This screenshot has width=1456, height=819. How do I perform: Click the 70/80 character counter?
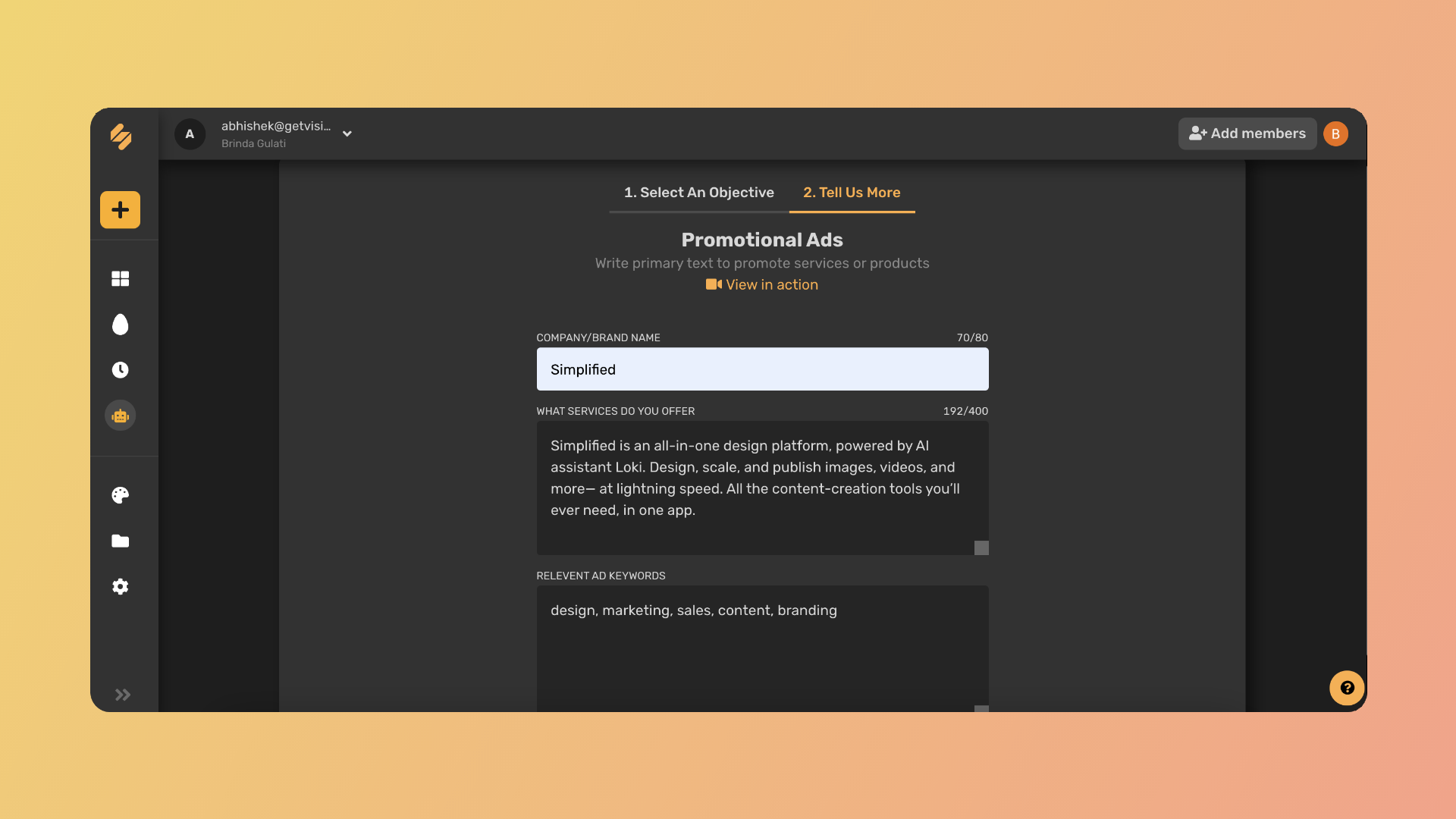972,337
